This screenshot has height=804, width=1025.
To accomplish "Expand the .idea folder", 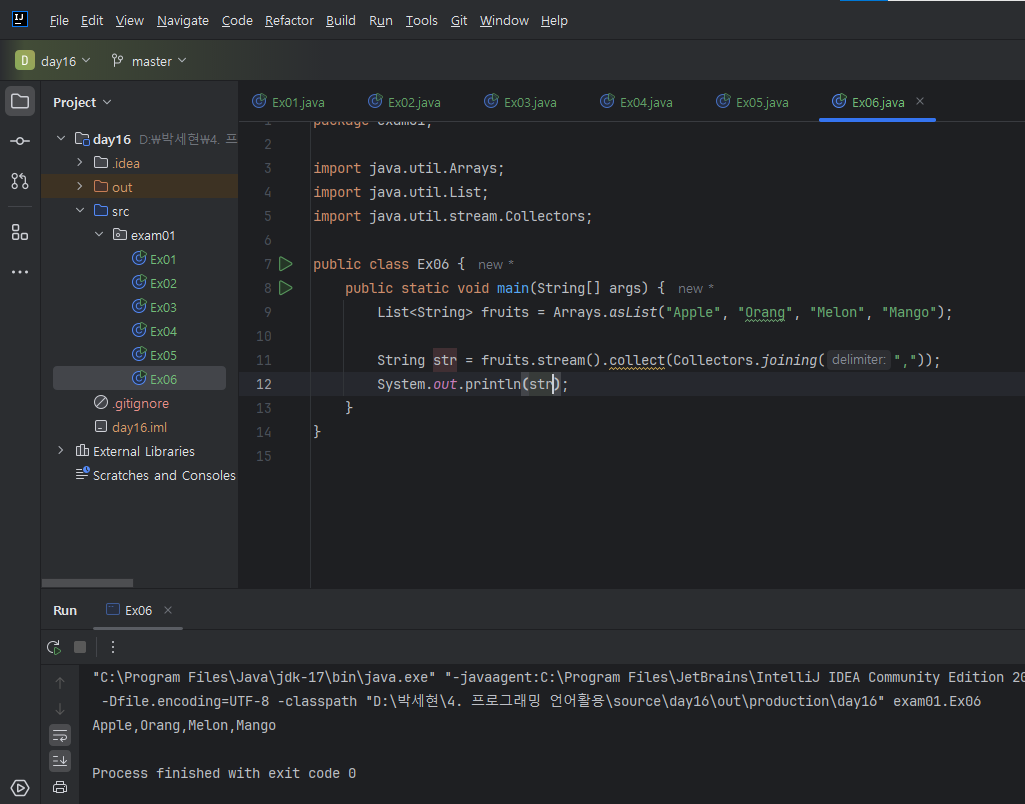I will click(x=80, y=163).
